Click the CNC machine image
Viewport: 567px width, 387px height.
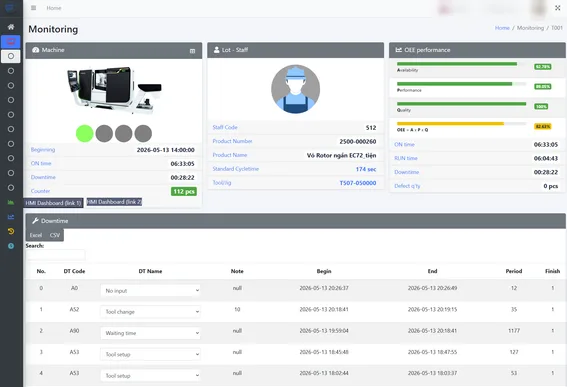pos(114,90)
